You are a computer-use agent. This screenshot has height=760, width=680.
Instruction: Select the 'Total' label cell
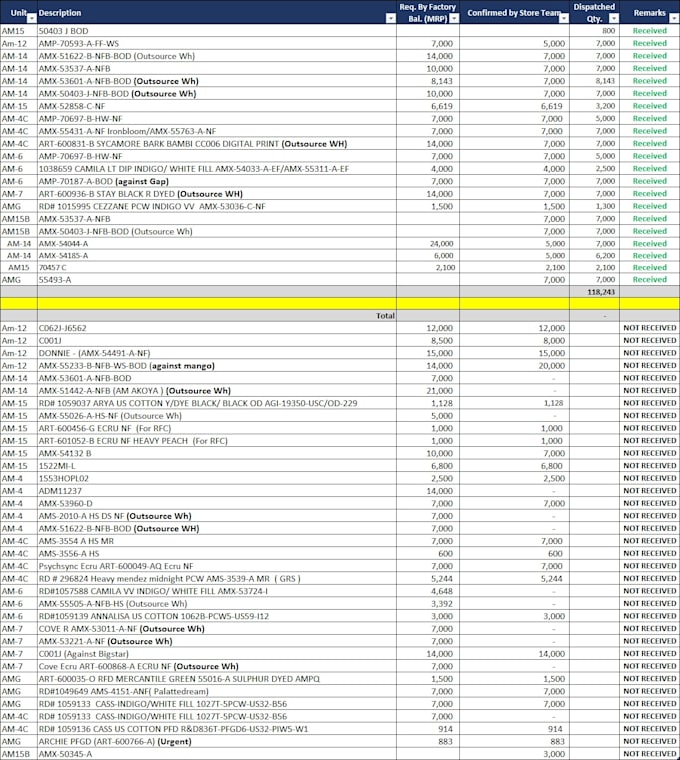217,316
